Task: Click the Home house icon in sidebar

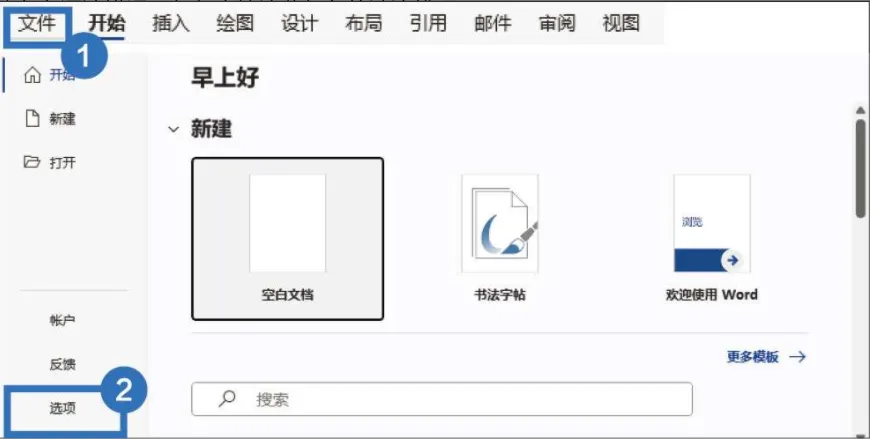Action: [x=33, y=75]
